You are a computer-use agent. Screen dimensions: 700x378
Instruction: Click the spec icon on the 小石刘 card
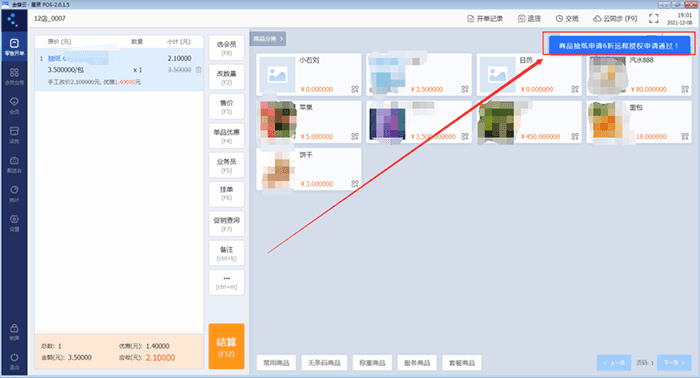click(355, 89)
